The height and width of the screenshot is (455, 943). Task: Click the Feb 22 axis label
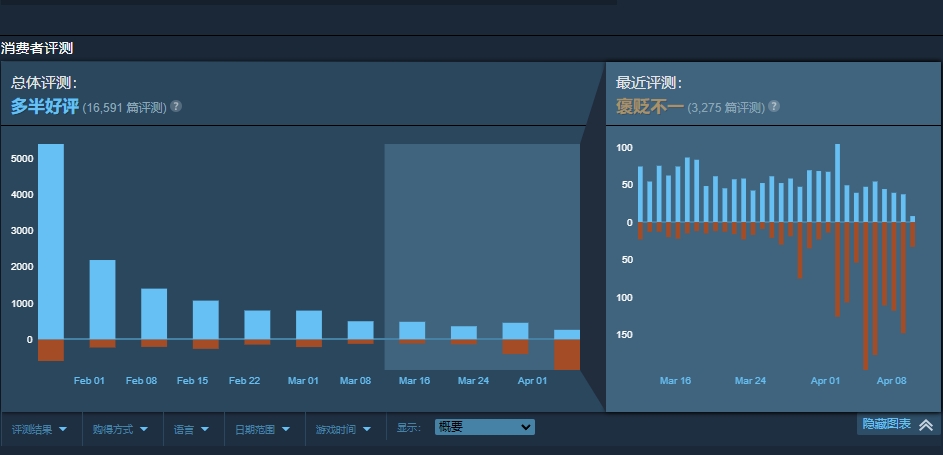245,381
